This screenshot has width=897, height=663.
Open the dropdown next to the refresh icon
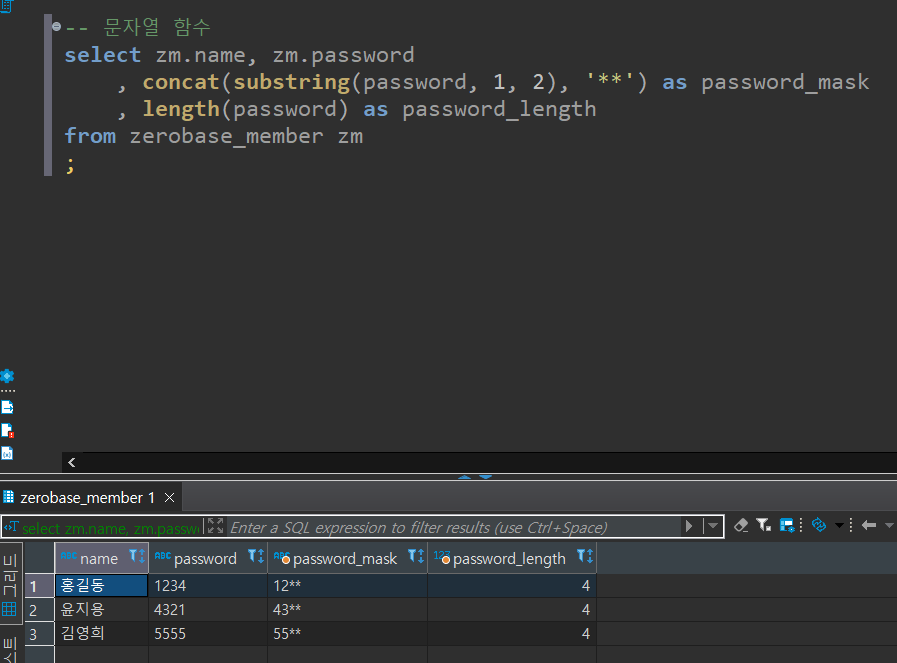(839, 526)
